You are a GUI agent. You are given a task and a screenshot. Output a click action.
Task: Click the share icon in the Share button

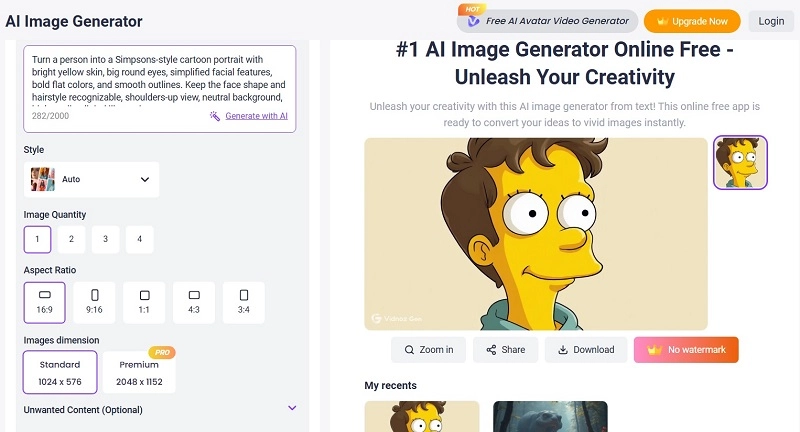click(491, 350)
